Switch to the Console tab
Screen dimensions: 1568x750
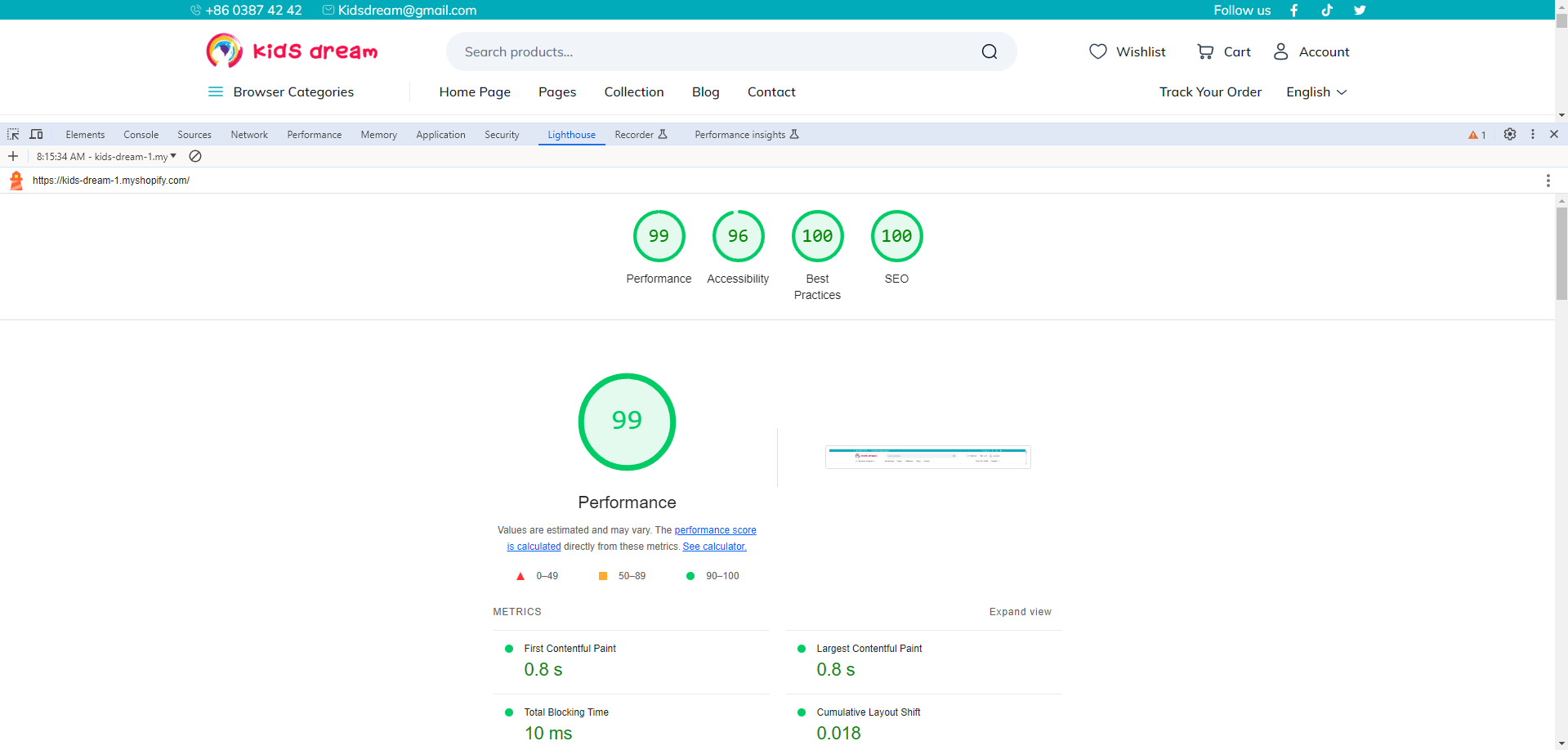141,135
